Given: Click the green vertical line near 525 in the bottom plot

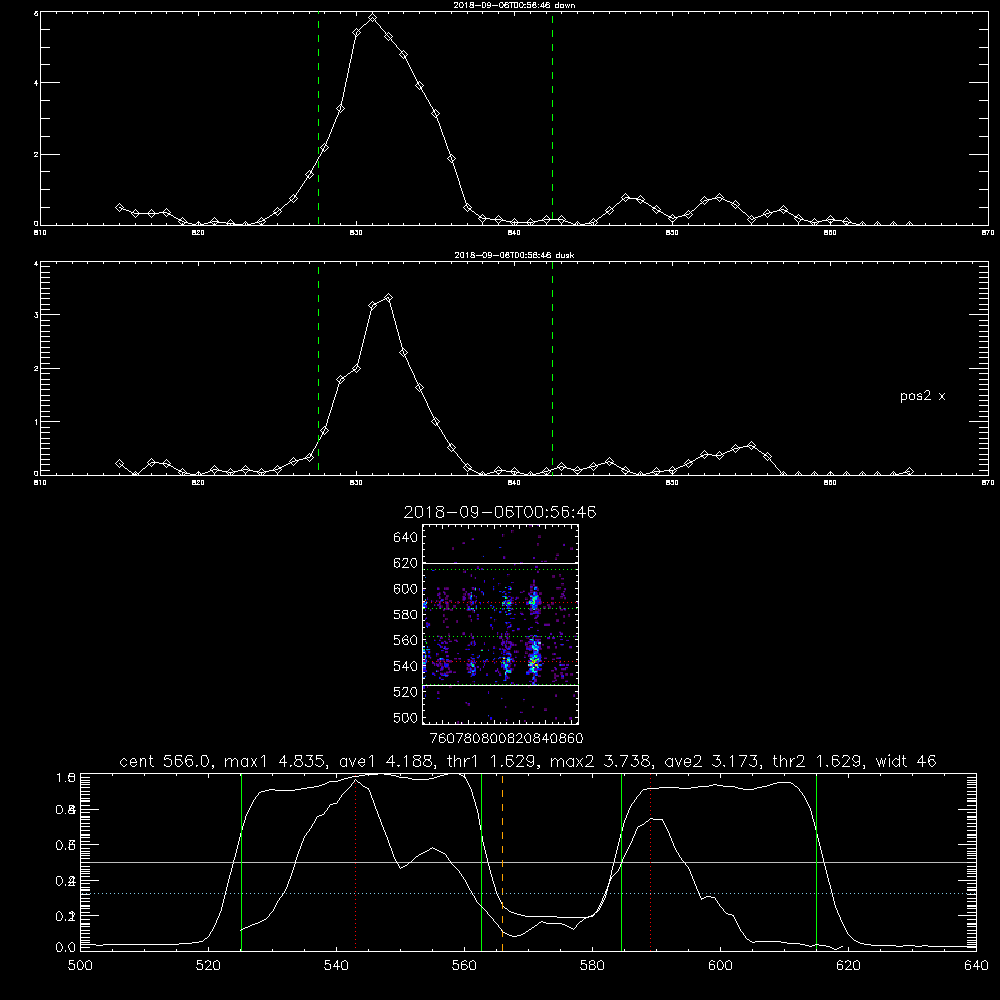Looking at the screenshot, I should pyautogui.click(x=241, y=862).
